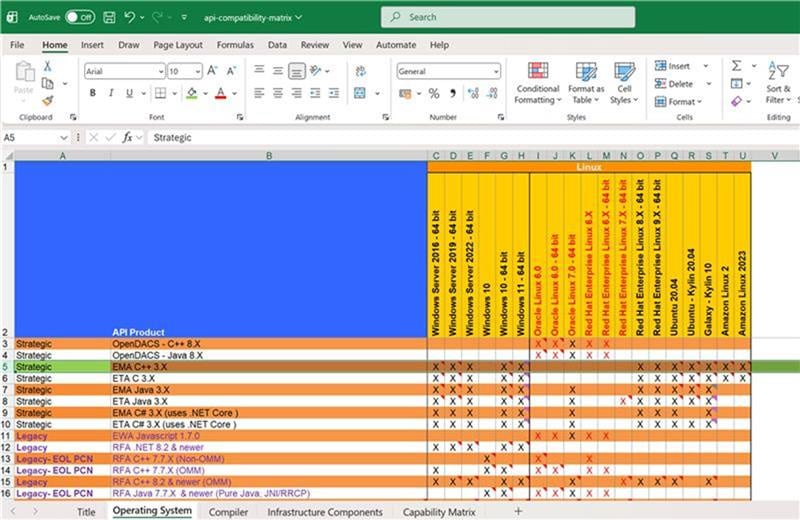Toggle Underline formatting

click(x=129, y=93)
